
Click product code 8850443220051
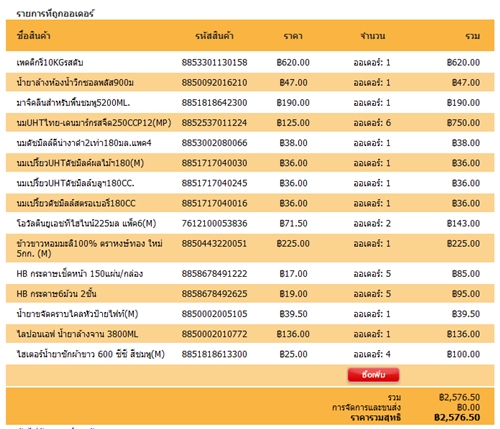pyautogui.click(x=214, y=244)
